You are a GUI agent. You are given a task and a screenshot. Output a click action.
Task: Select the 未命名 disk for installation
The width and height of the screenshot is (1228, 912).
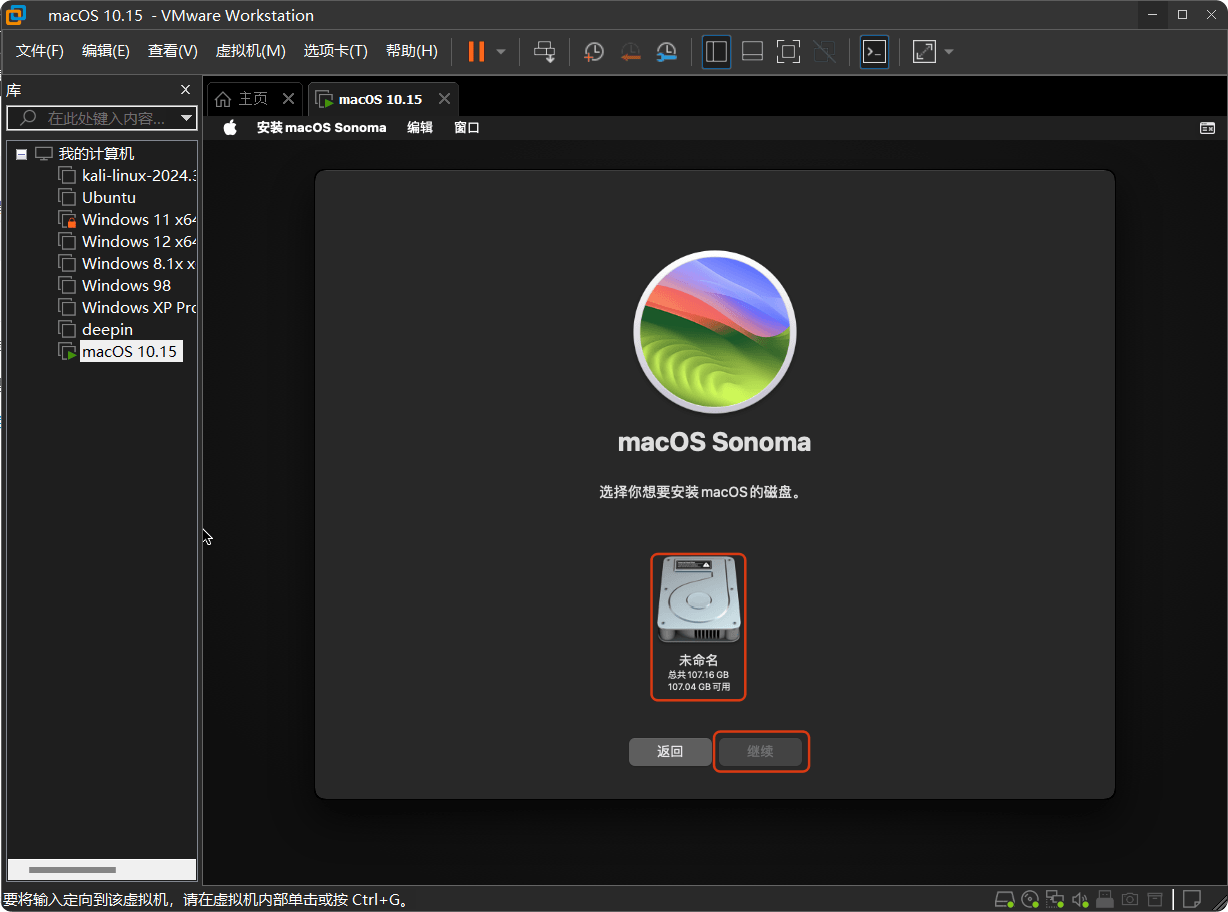pyautogui.click(x=698, y=626)
